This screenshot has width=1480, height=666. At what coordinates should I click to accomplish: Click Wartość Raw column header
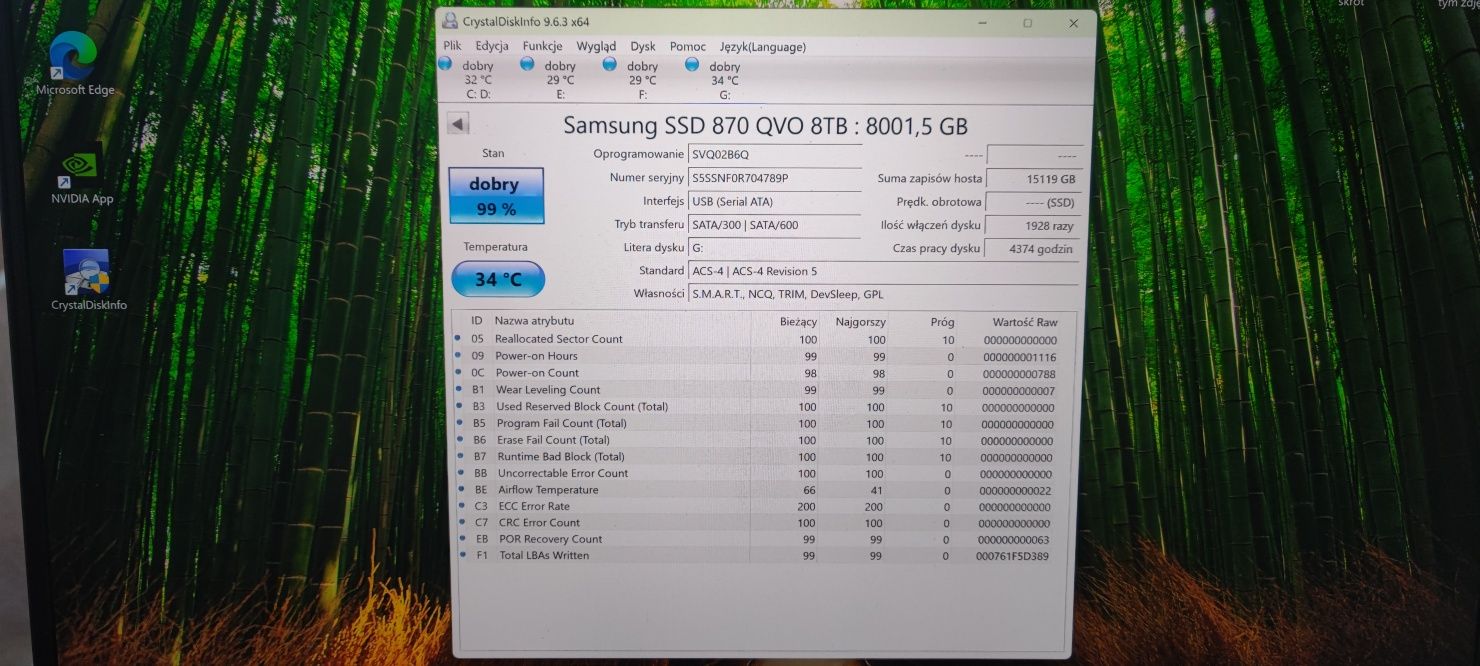point(1025,322)
